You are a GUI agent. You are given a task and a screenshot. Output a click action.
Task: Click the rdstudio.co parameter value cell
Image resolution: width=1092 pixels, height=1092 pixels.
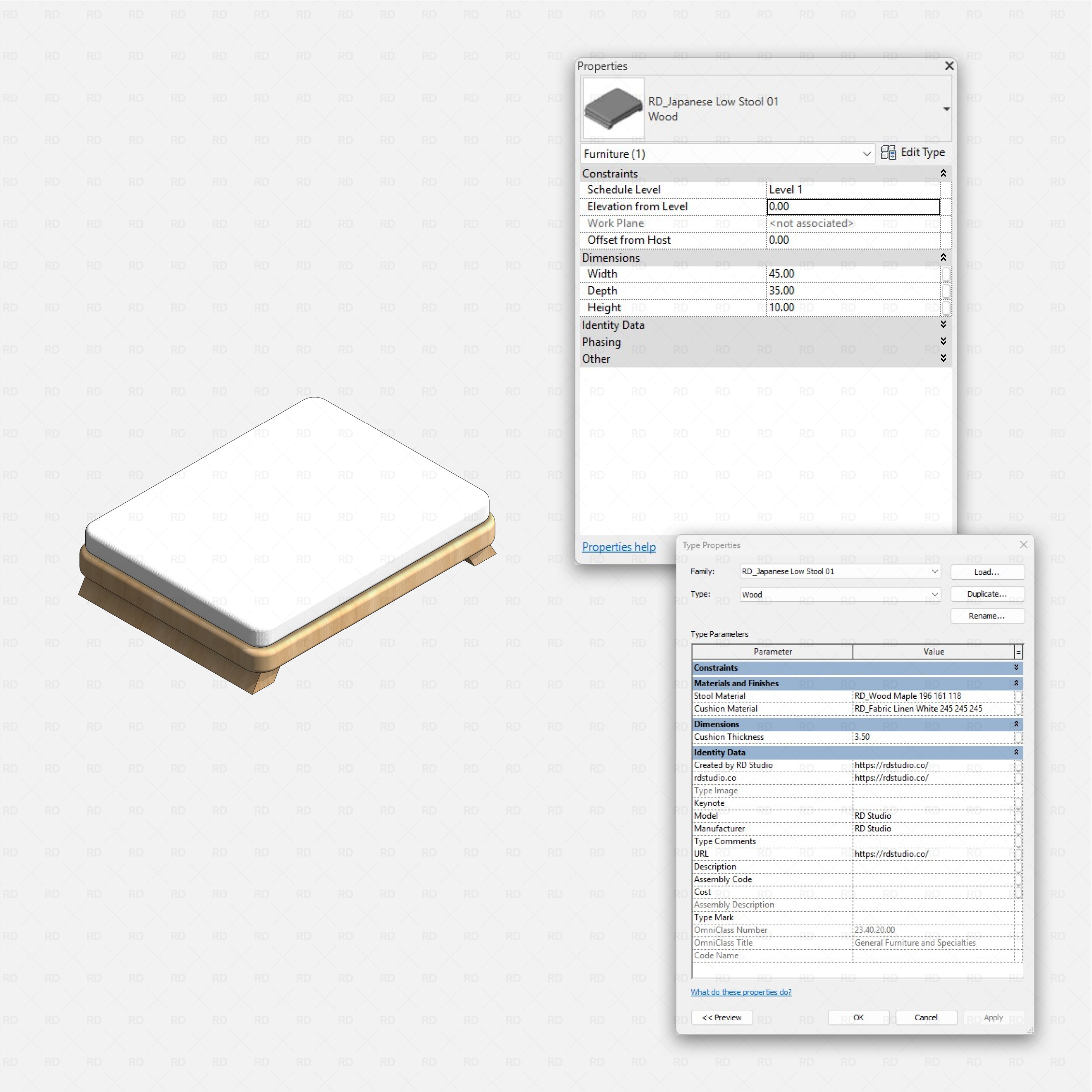click(x=933, y=778)
